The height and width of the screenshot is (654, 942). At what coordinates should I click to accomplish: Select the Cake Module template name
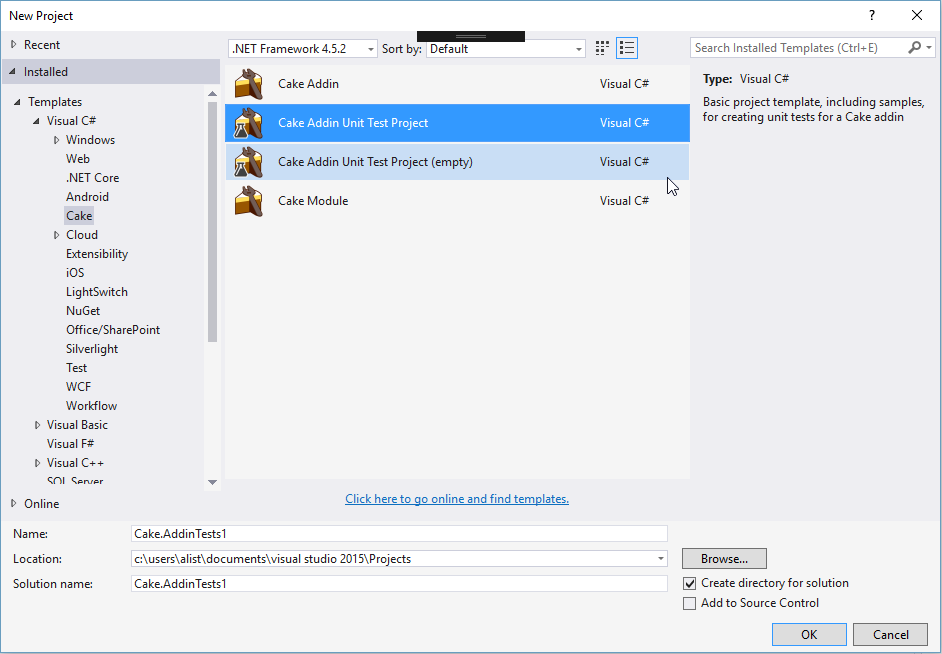point(313,201)
